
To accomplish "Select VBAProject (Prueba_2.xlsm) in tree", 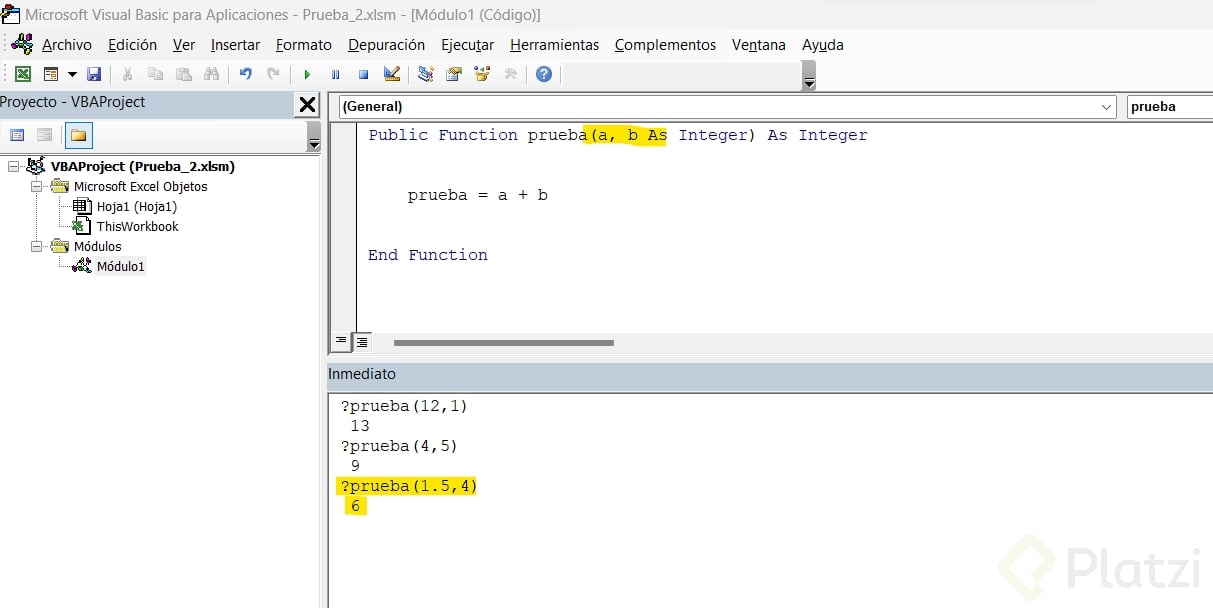I will click(x=143, y=167).
